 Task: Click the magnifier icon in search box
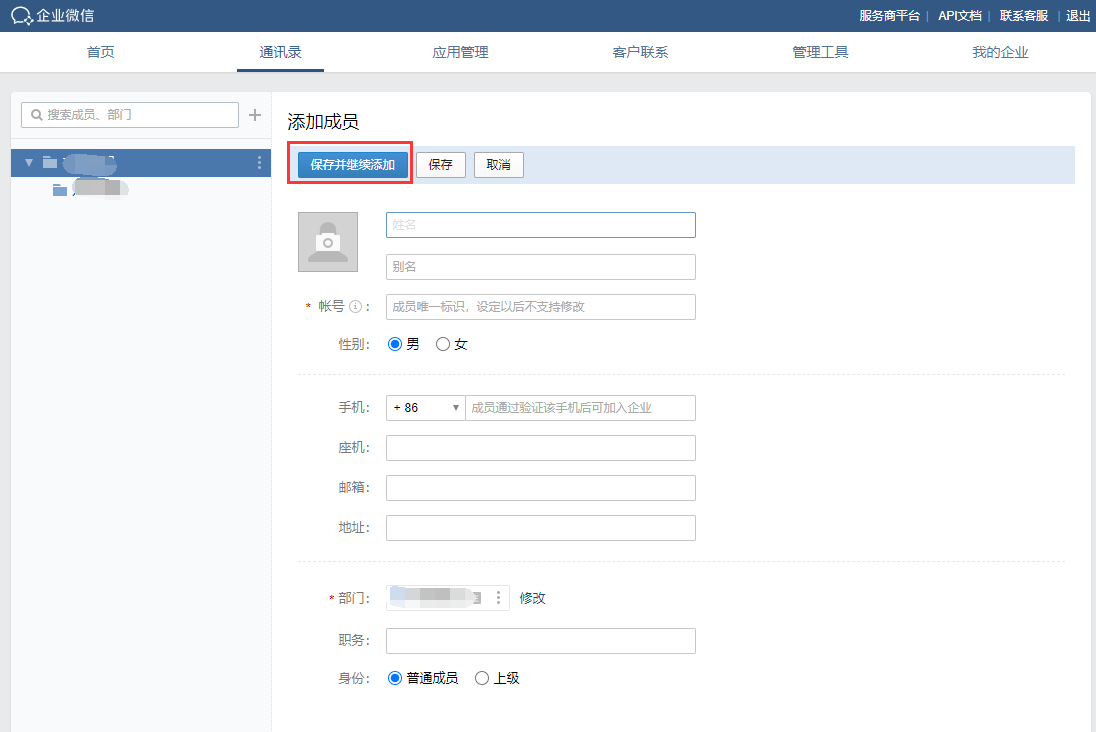[x=37, y=115]
